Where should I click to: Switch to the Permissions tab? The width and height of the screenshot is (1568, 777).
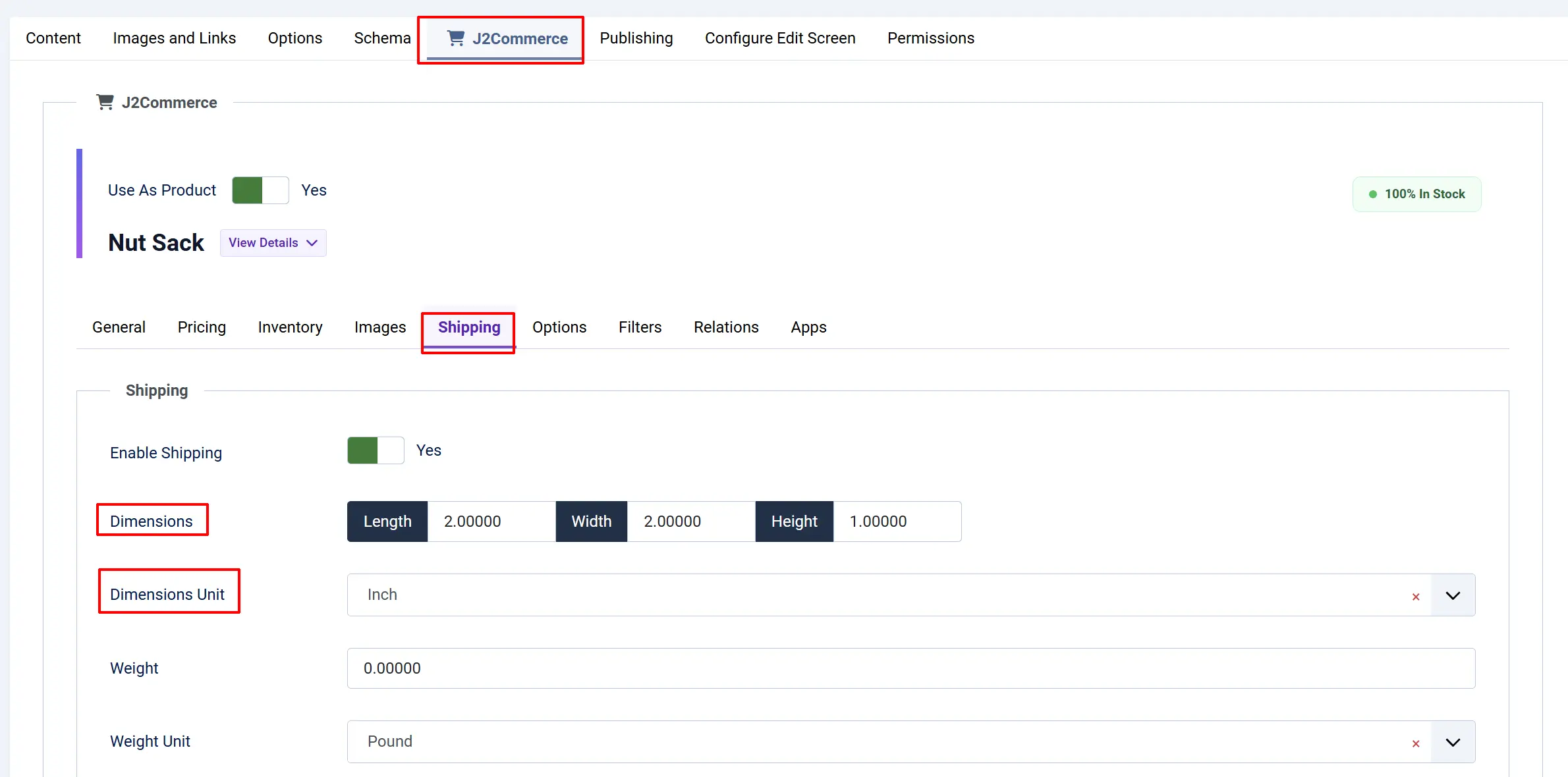point(931,38)
